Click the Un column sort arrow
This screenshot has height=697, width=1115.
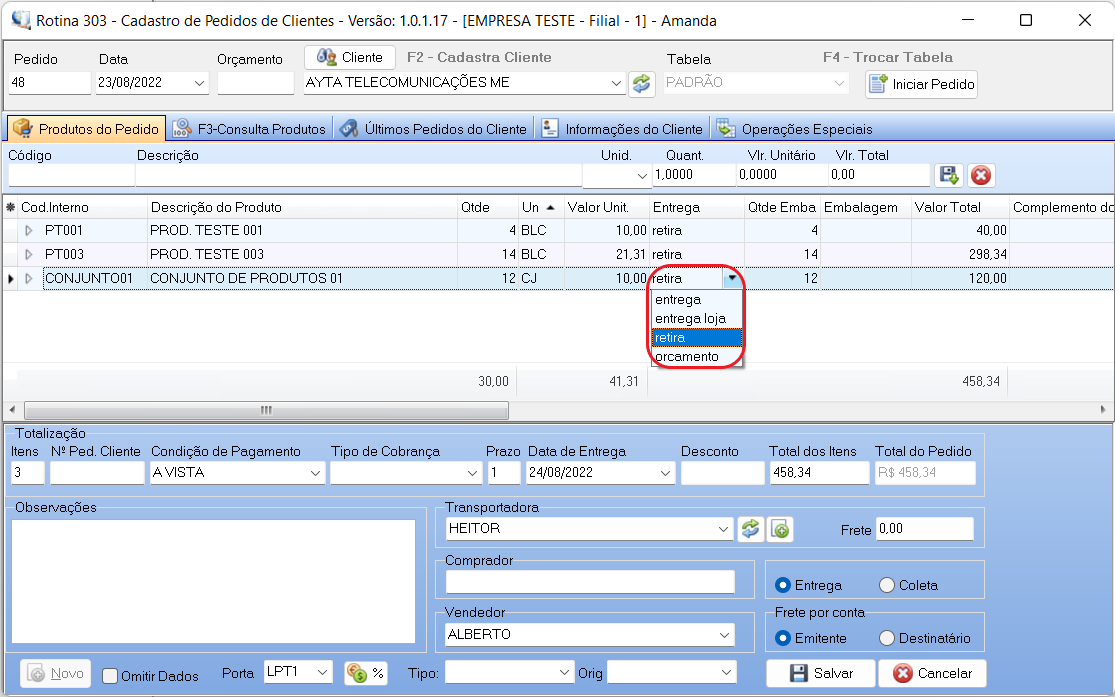point(550,208)
